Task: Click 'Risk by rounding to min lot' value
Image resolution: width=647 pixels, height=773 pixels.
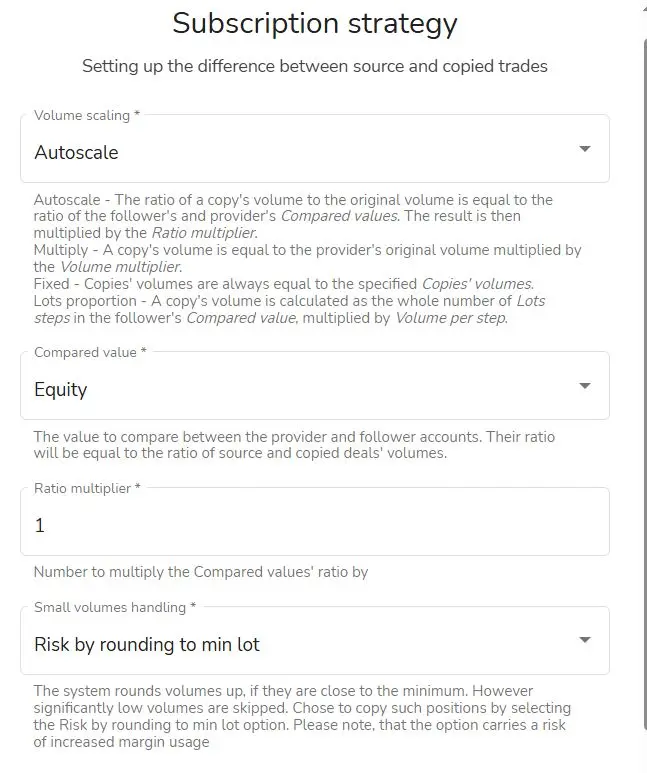Action: coord(147,645)
